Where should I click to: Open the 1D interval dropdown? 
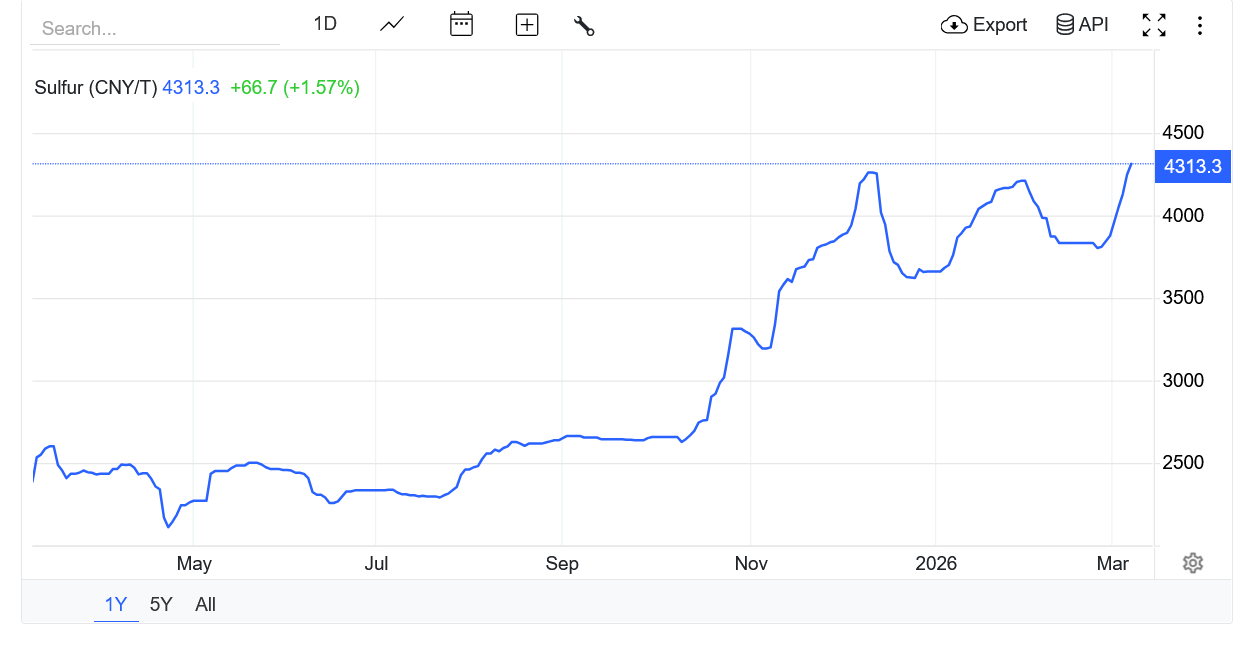pos(325,24)
